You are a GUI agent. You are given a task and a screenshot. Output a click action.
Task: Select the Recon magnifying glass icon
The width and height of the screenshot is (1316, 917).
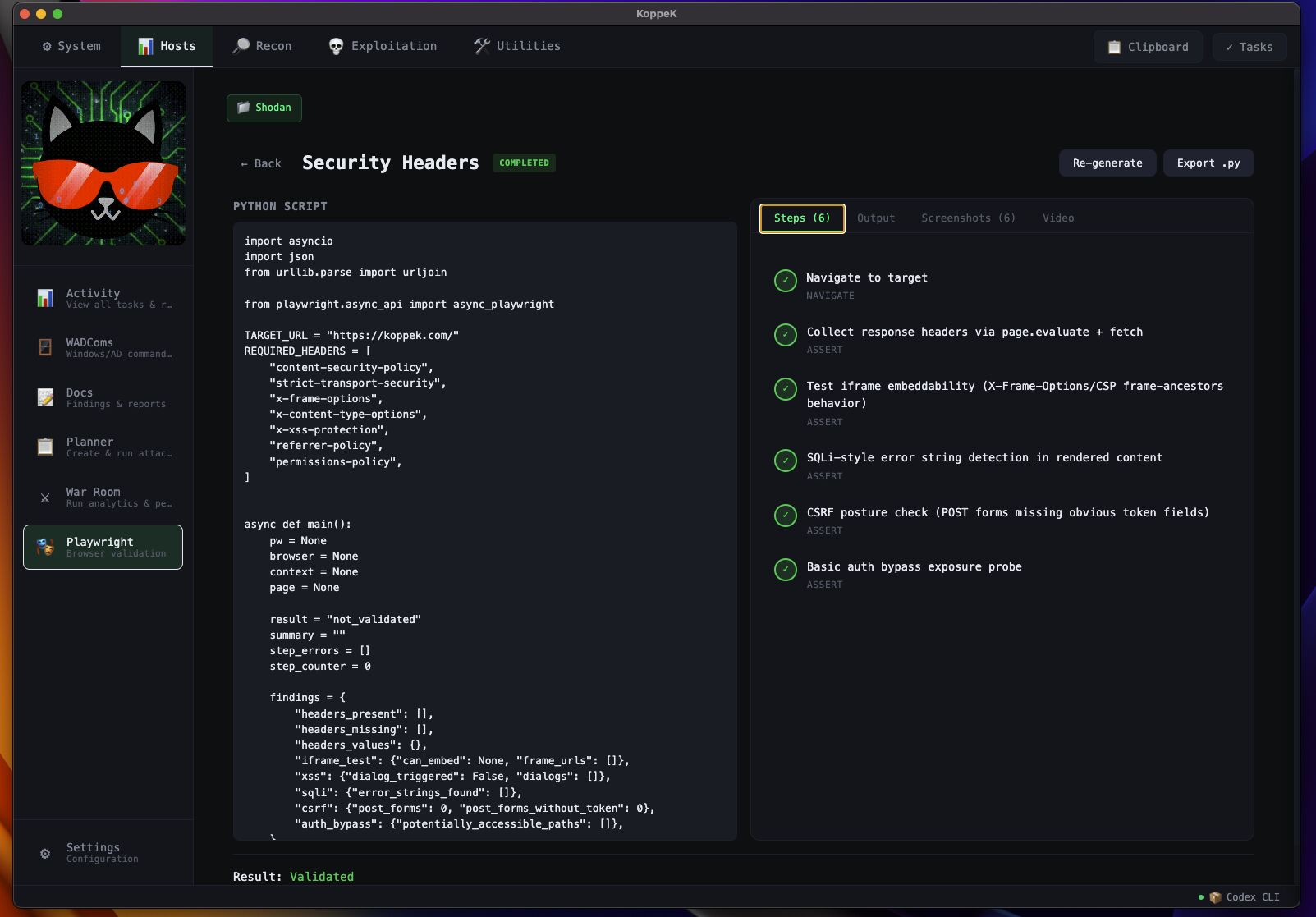point(241,45)
